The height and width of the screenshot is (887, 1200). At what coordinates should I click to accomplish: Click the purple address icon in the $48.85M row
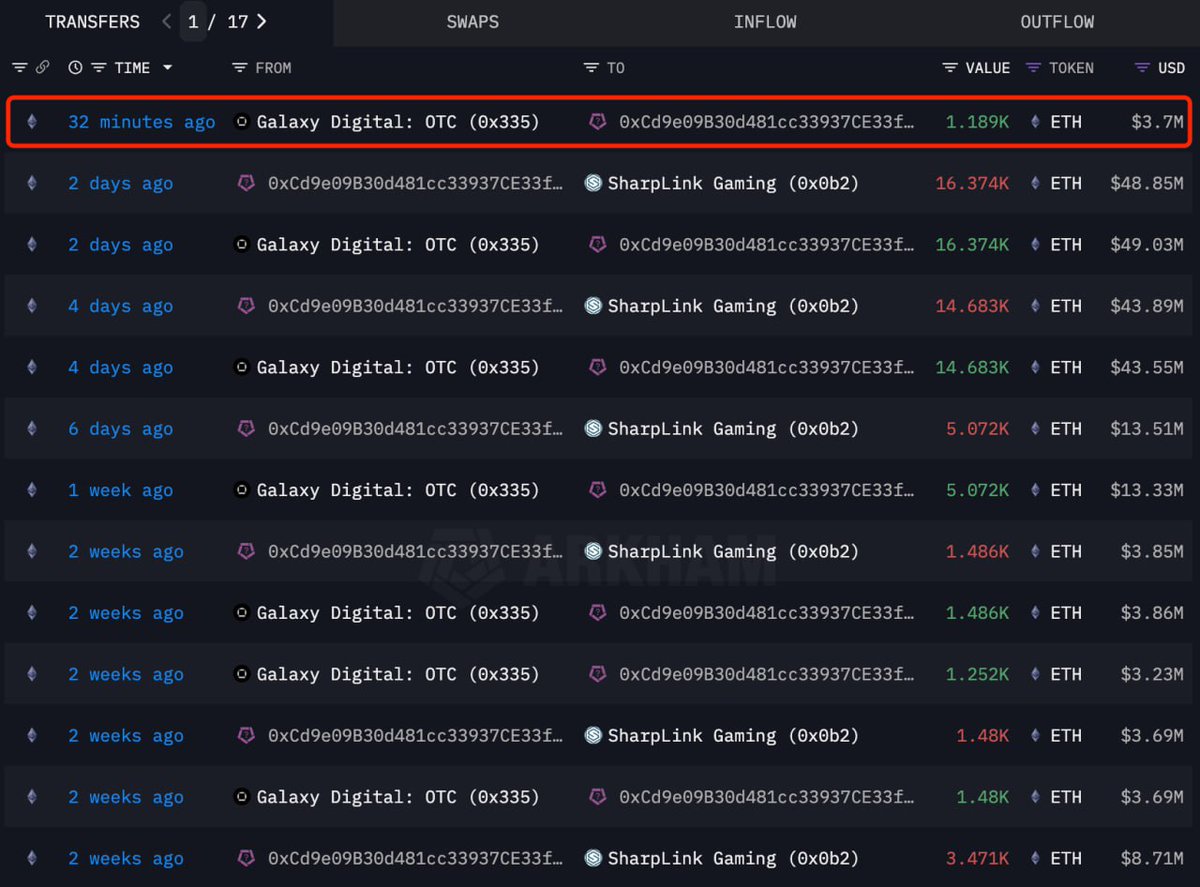[245, 183]
